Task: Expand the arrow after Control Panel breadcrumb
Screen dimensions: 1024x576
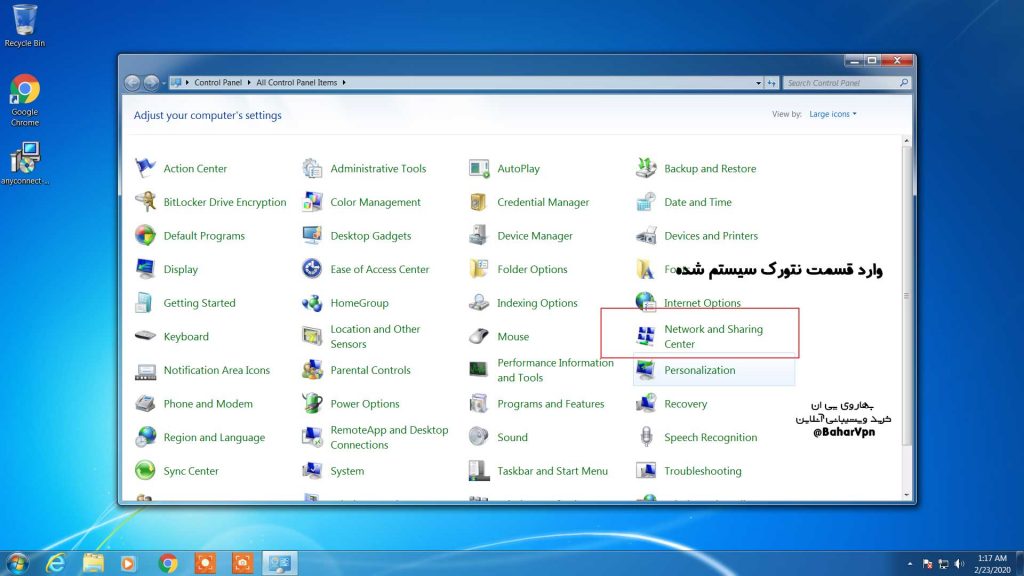Action: 250,83
